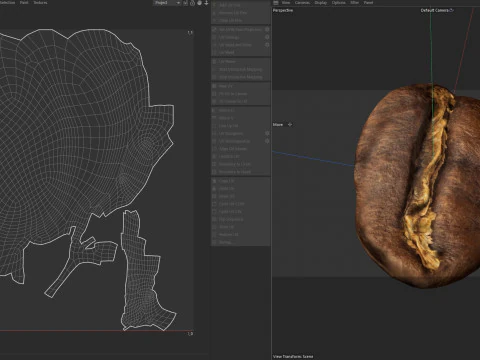
Task: Click the round timer icon beside Project
Action: (x=192, y=3)
